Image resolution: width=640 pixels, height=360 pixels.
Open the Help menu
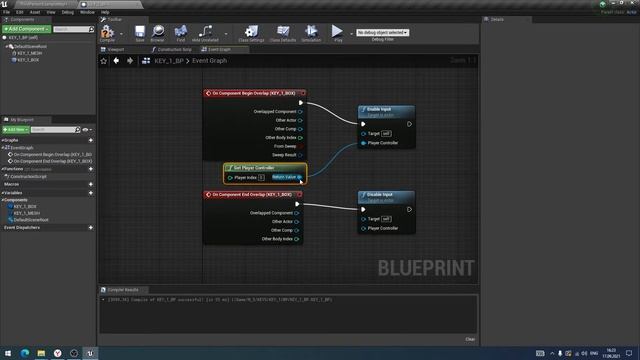pyautogui.click(x=105, y=12)
